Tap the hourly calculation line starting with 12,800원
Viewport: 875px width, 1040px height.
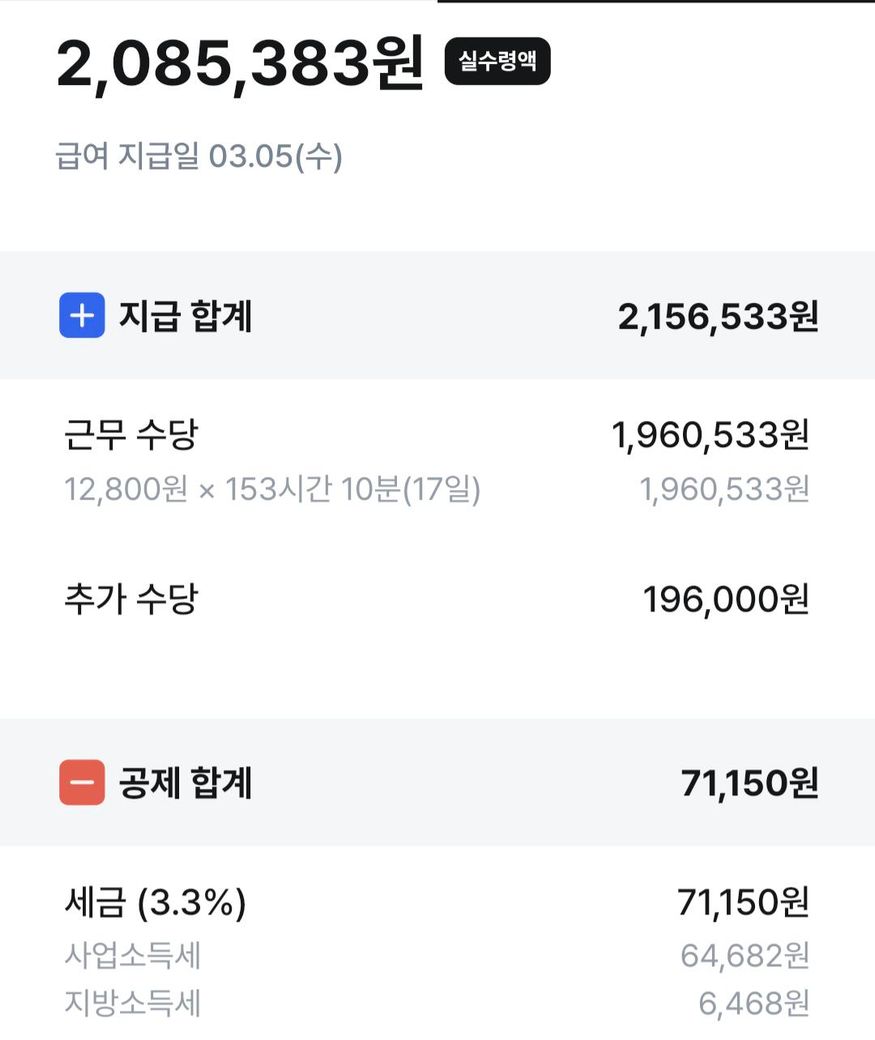point(272,490)
